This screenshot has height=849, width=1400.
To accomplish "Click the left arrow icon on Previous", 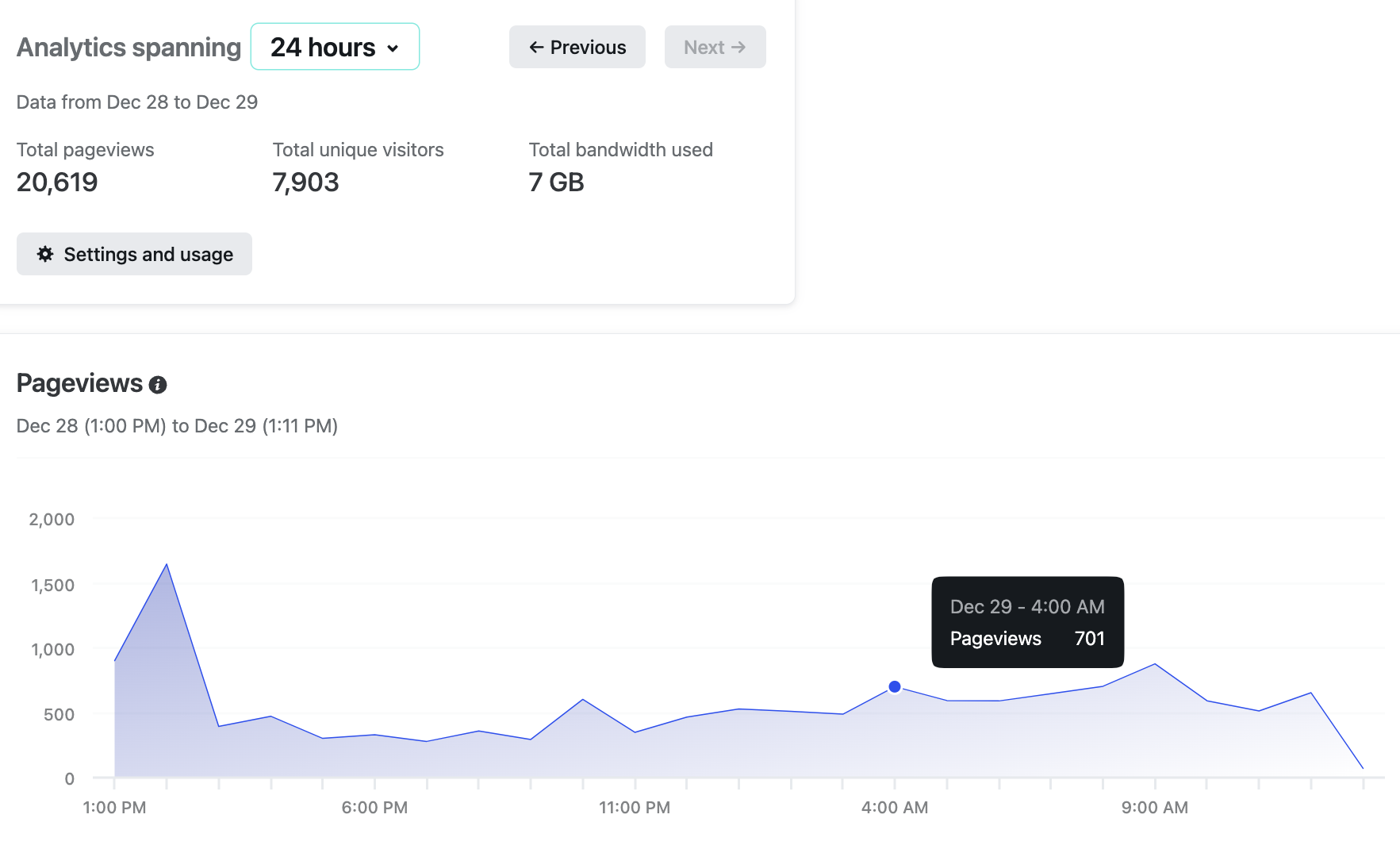I will pos(536,48).
